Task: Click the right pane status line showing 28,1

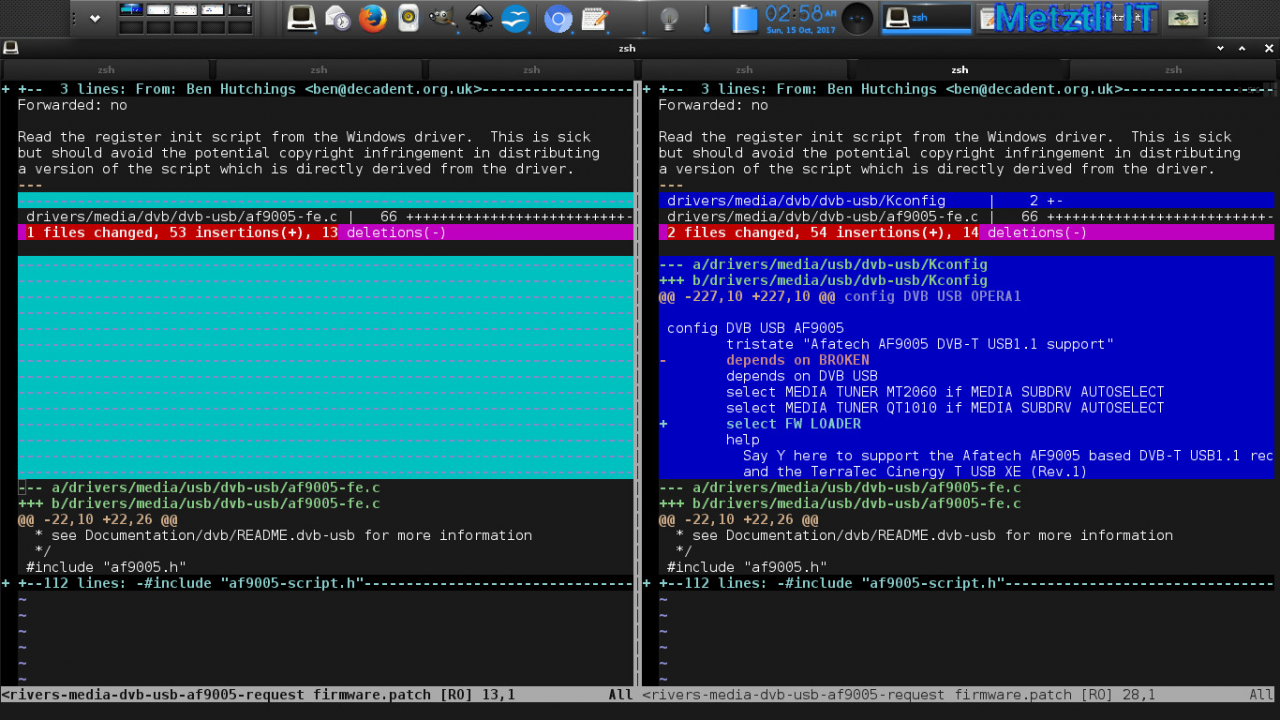Action: (958, 694)
